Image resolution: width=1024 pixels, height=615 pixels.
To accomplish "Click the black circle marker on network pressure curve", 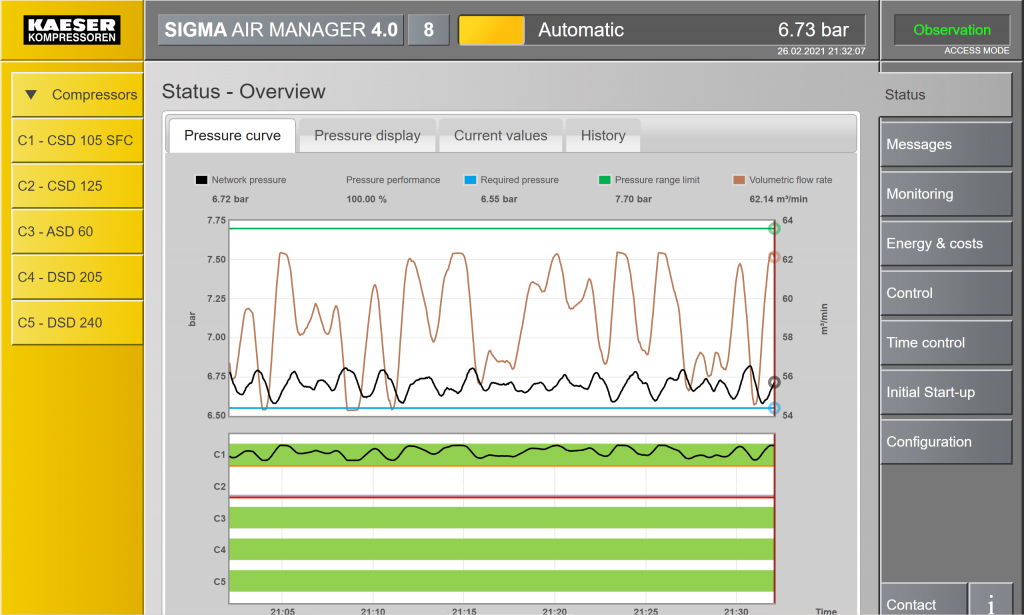I will point(774,382).
